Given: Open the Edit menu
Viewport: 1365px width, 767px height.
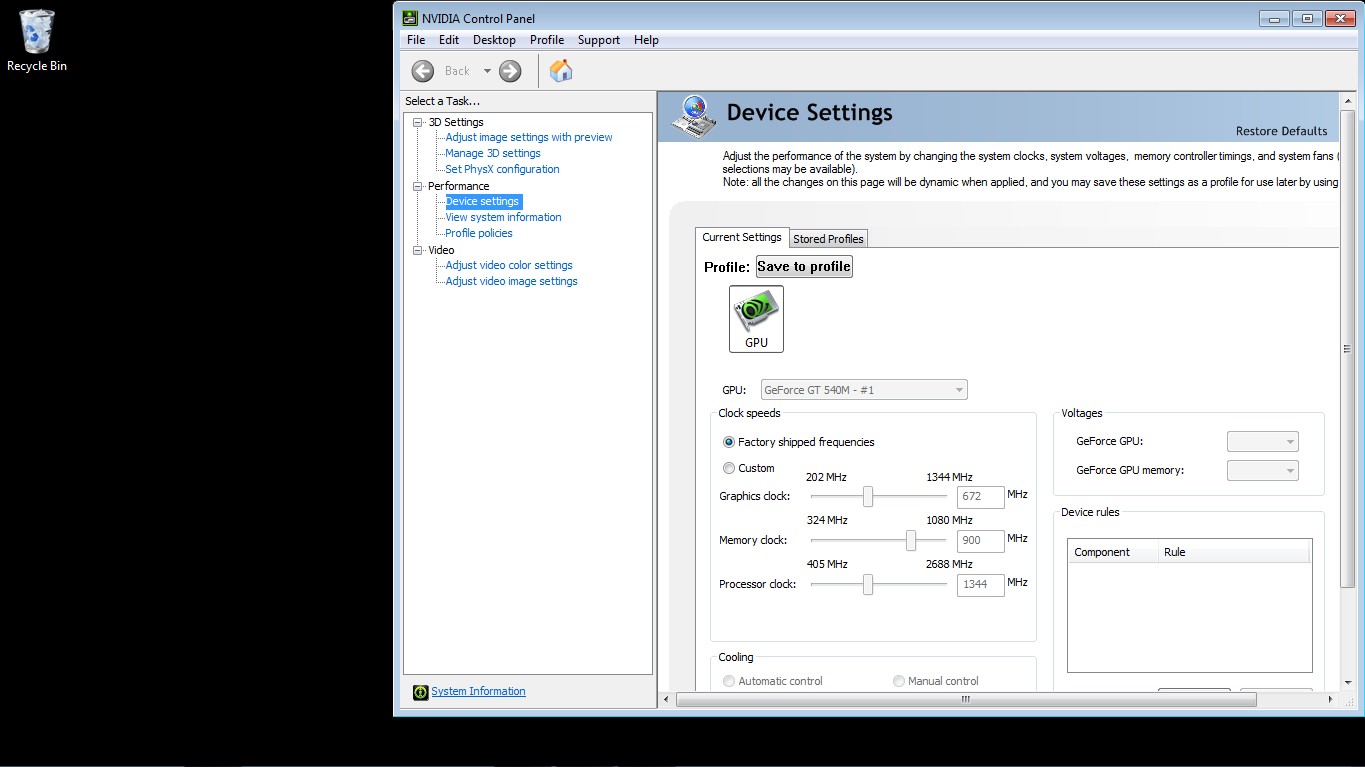Looking at the screenshot, I should point(449,40).
